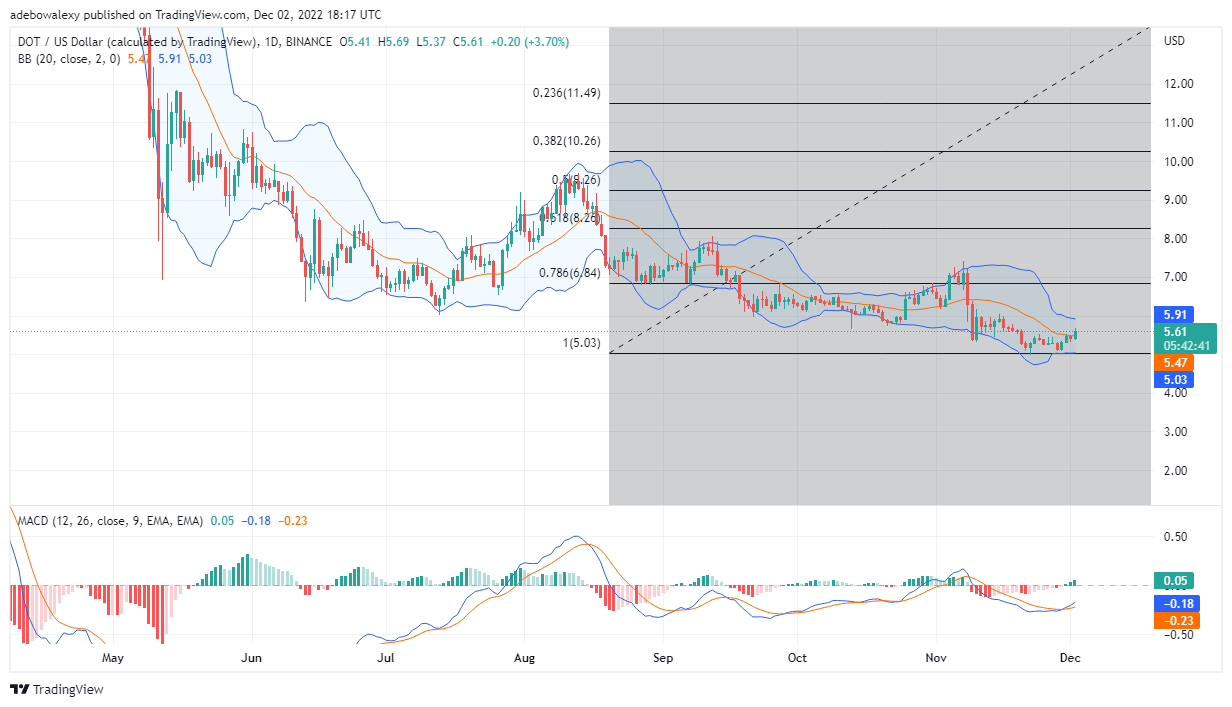1232x707 pixels.
Task: Click the −0.18 MACD value in legend
Action: [x=256, y=521]
